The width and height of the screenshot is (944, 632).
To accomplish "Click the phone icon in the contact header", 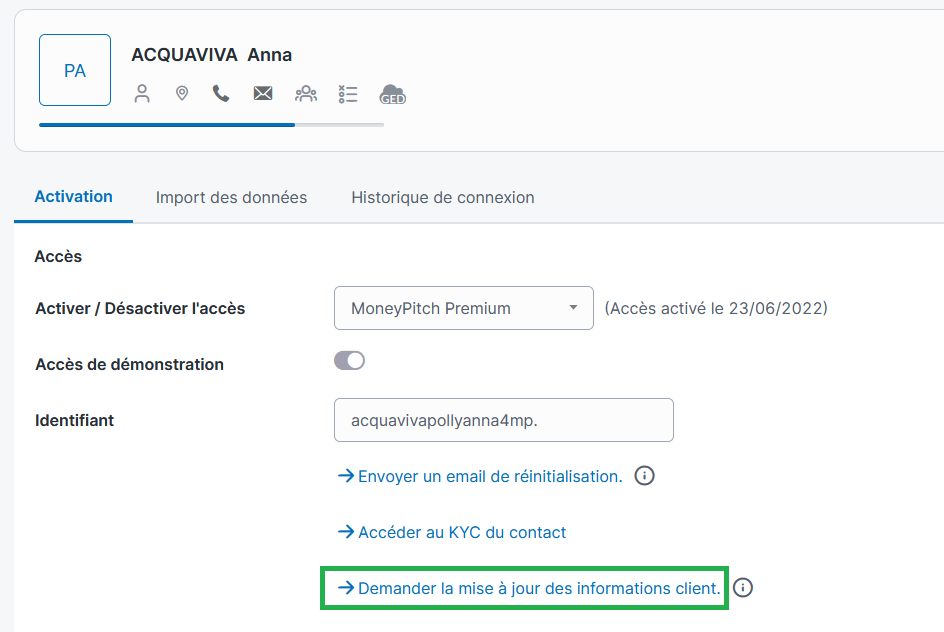I will click(x=221, y=94).
